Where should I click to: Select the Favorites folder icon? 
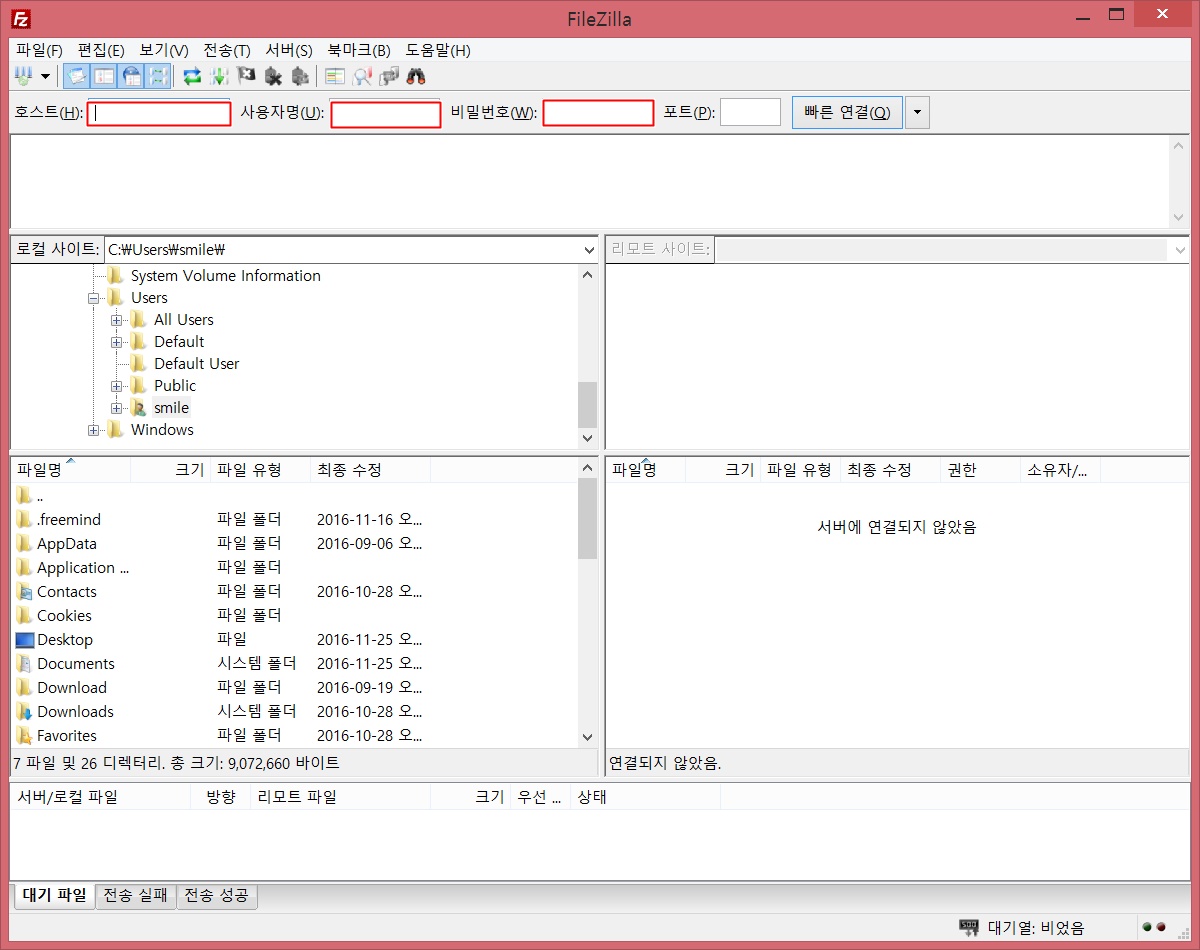click(25, 736)
